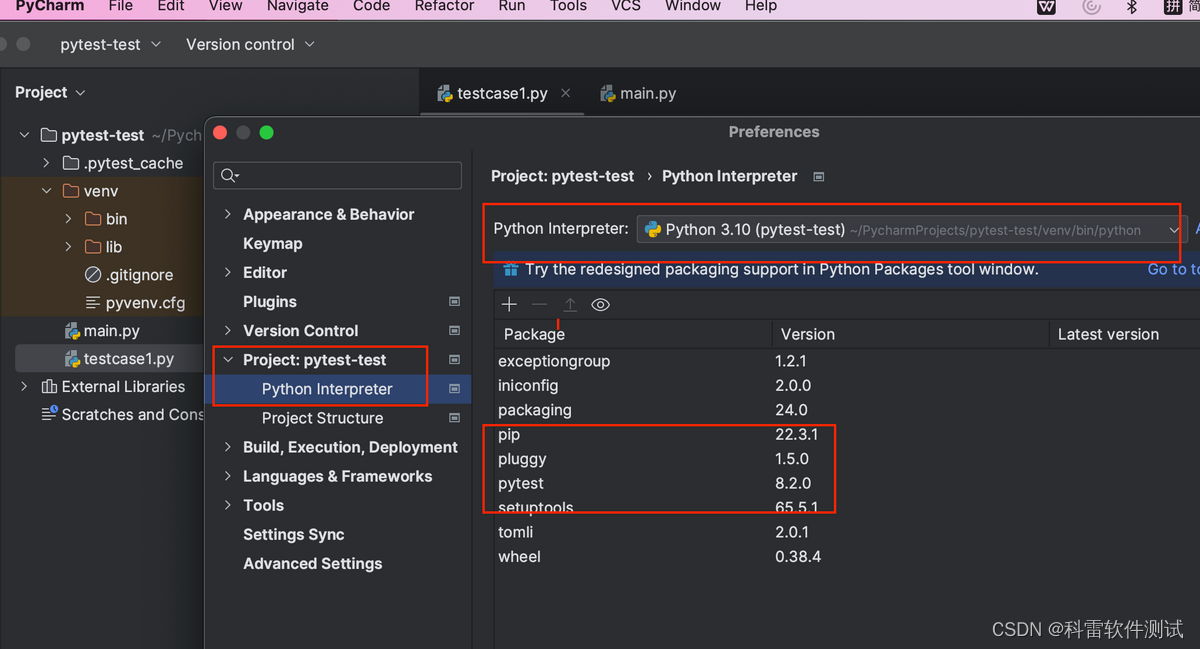
Task: Expand the bin folder
Action: 68,219
